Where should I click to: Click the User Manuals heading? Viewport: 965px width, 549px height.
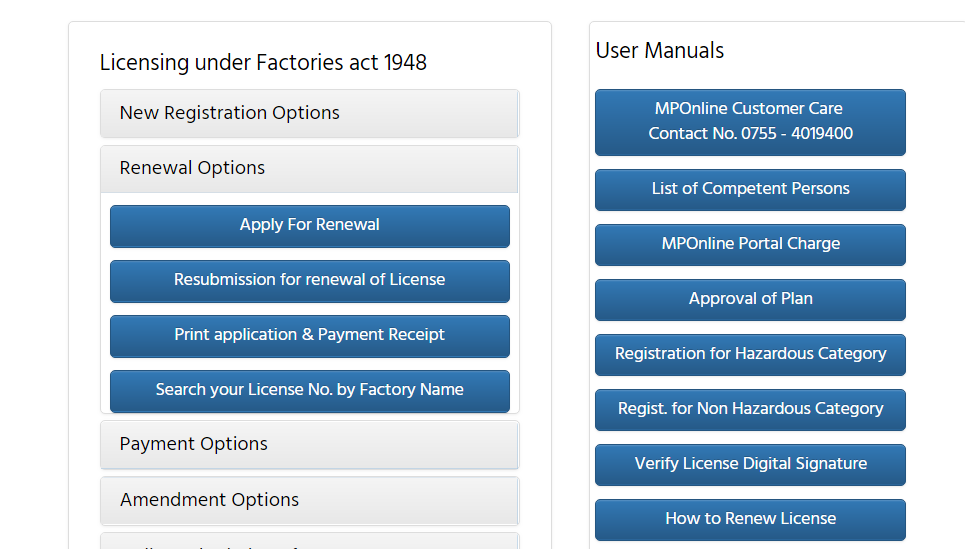point(660,51)
